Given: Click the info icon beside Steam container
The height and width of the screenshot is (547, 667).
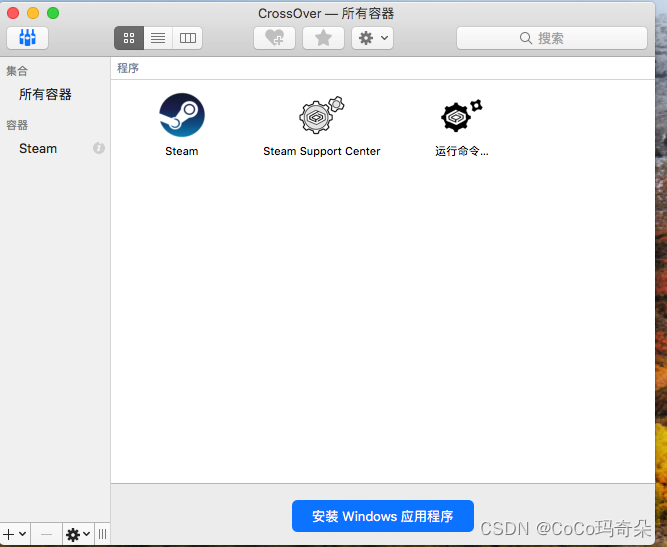Looking at the screenshot, I should [99, 148].
